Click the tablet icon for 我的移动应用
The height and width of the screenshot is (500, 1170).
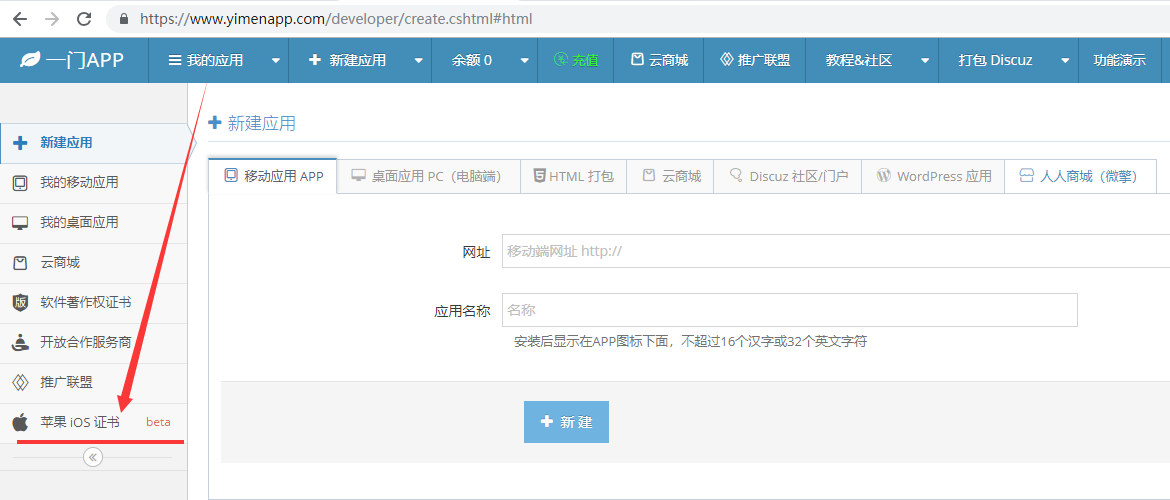click(x=21, y=183)
